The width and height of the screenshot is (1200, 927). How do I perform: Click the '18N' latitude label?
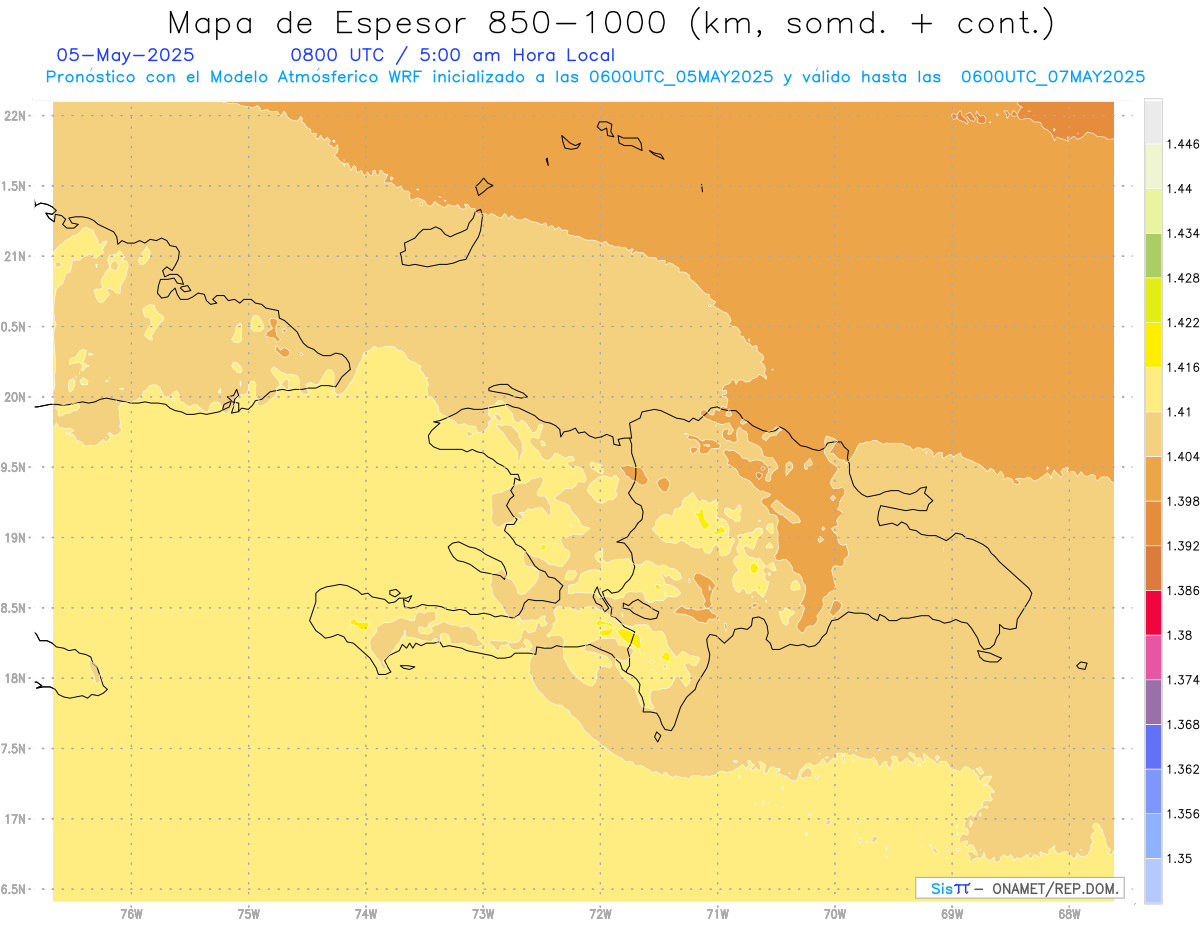pyautogui.click(x=15, y=679)
